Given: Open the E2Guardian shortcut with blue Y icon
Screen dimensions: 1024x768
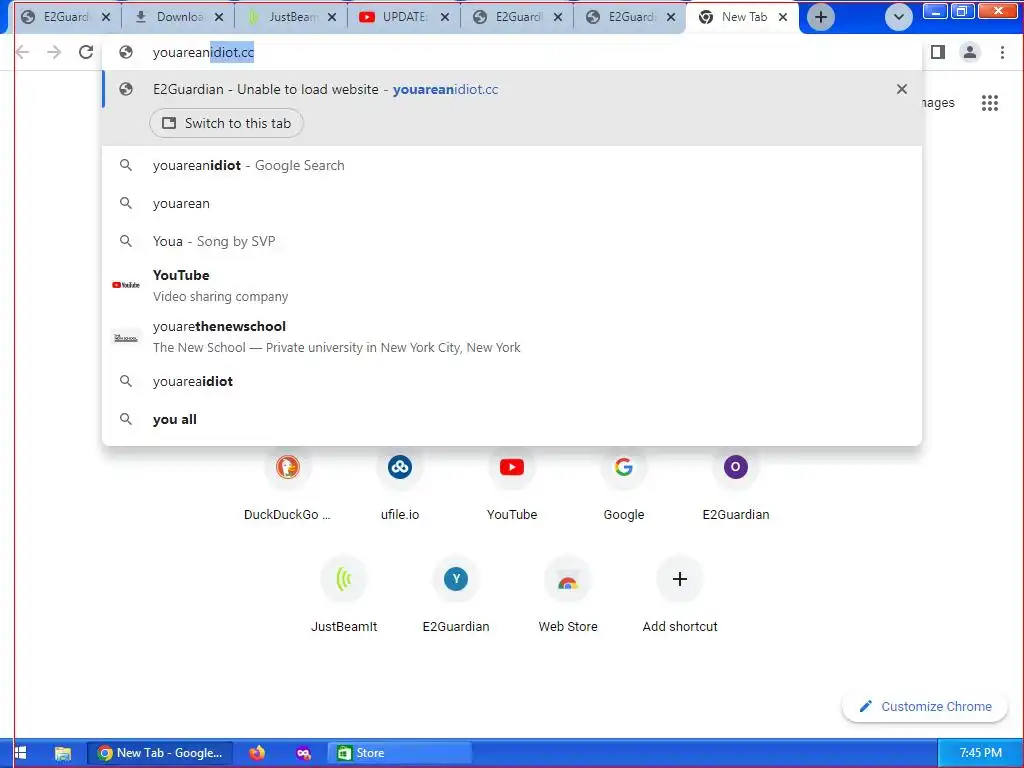Looking at the screenshot, I should (x=456, y=594).
